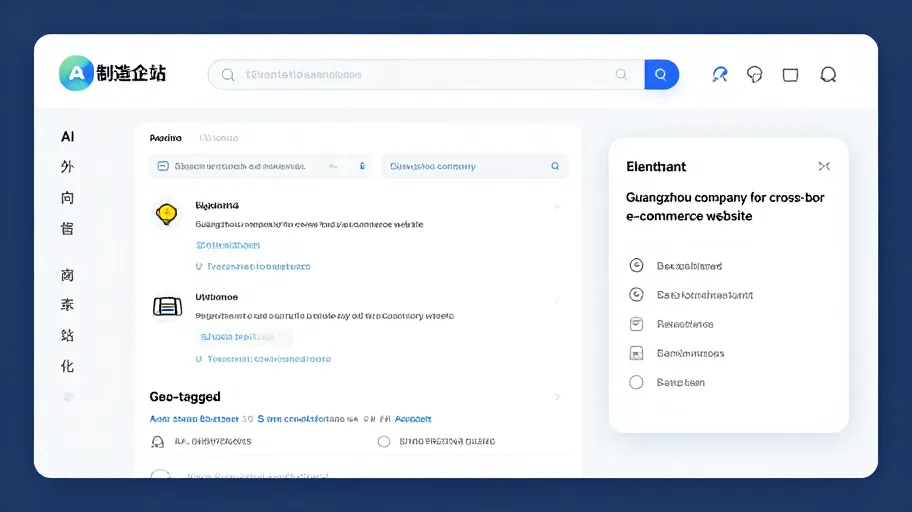This screenshot has height=512, width=912.
Task: Select the first option label in the Elenthant panel
Action: [x=689, y=266]
